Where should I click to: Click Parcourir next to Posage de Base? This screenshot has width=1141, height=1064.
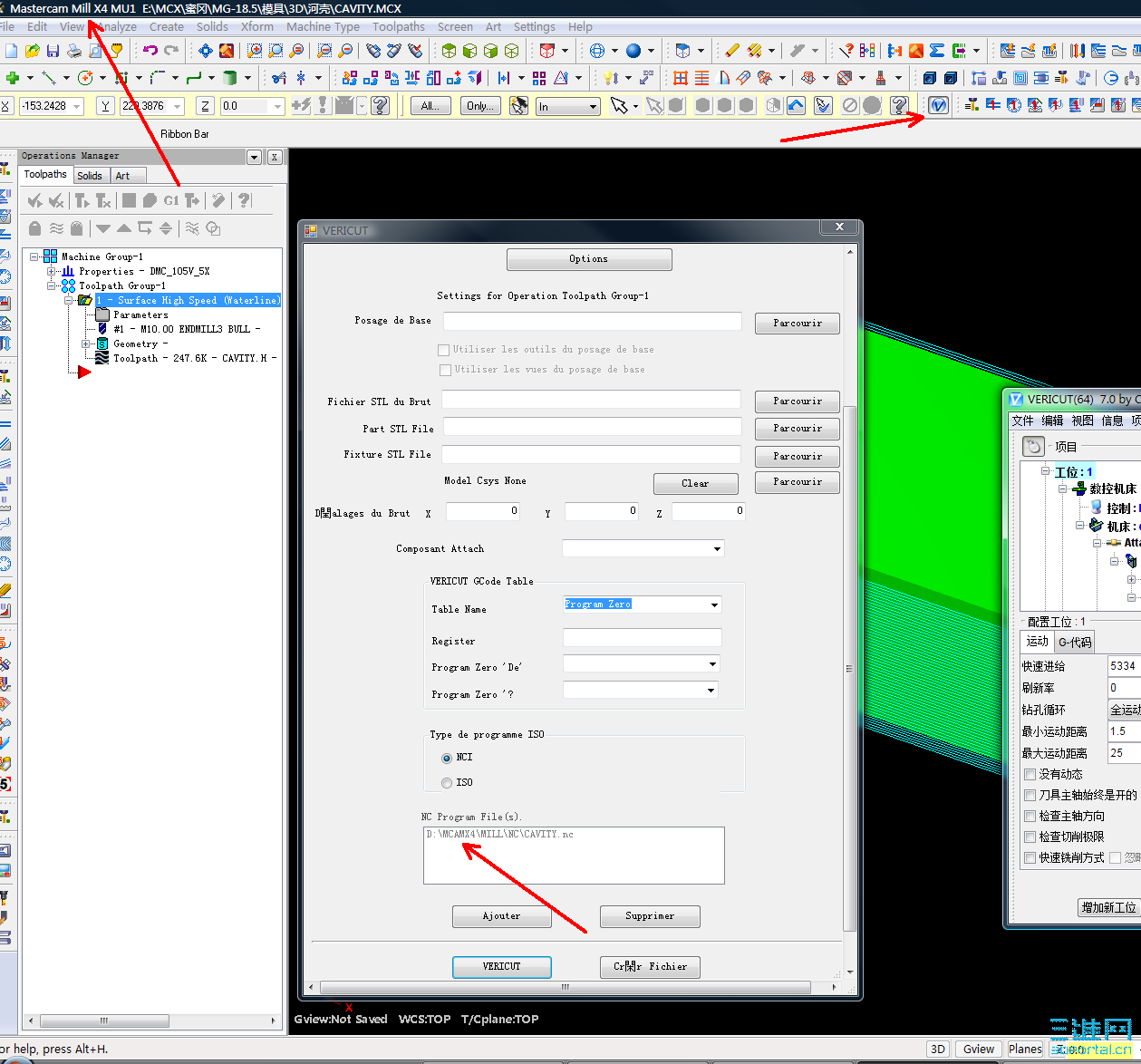click(798, 323)
